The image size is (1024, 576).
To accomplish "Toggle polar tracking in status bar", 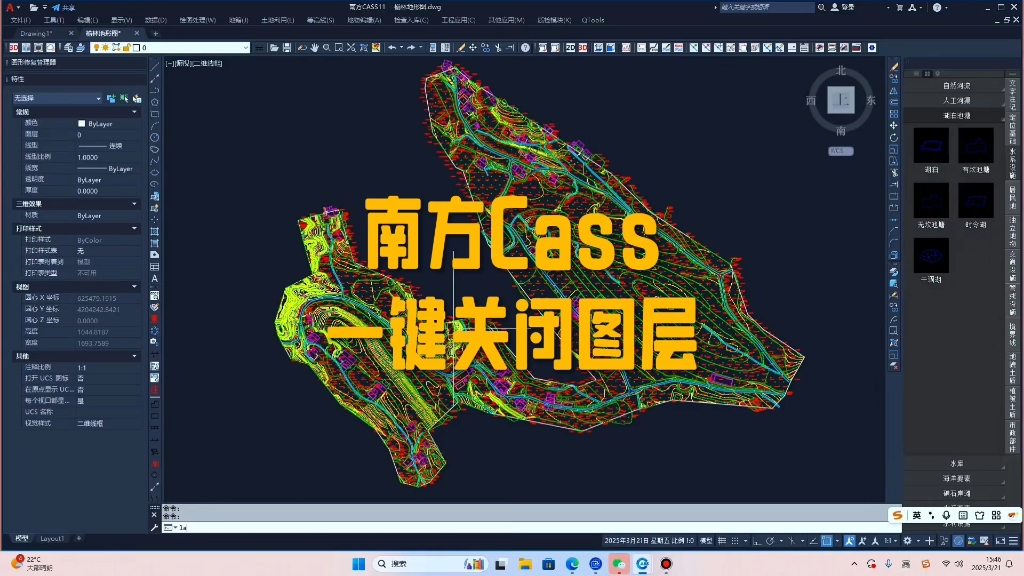I will [x=770, y=541].
